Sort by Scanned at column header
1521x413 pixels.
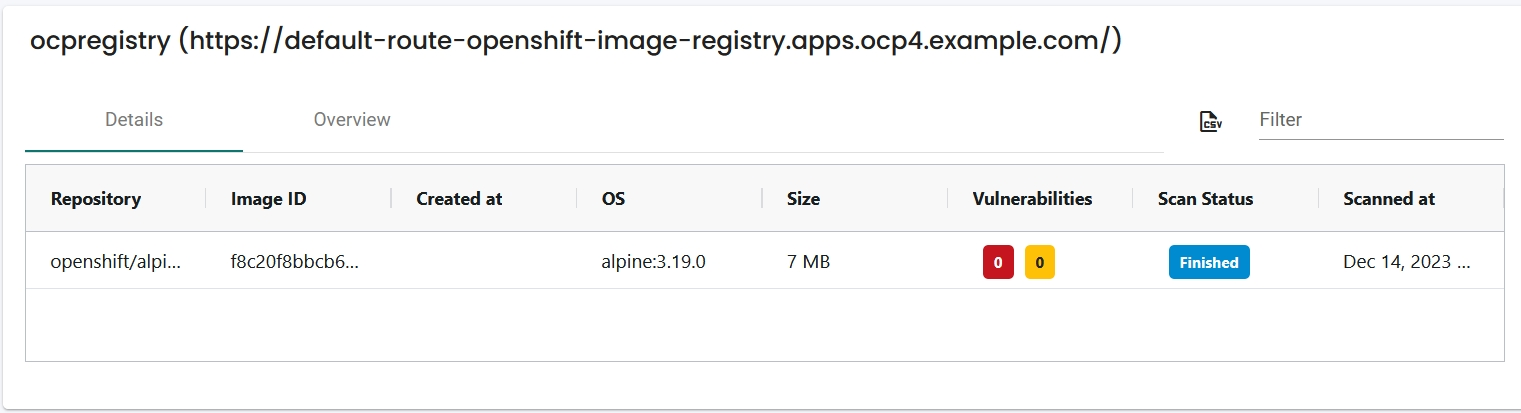pos(1389,198)
